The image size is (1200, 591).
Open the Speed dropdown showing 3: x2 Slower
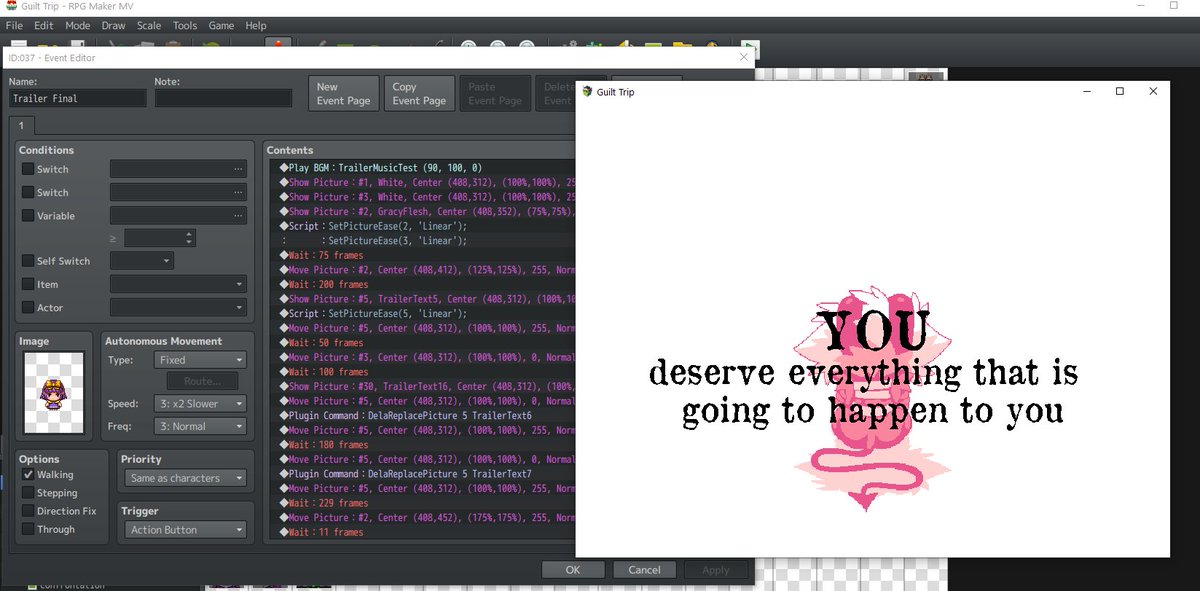pos(201,404)
